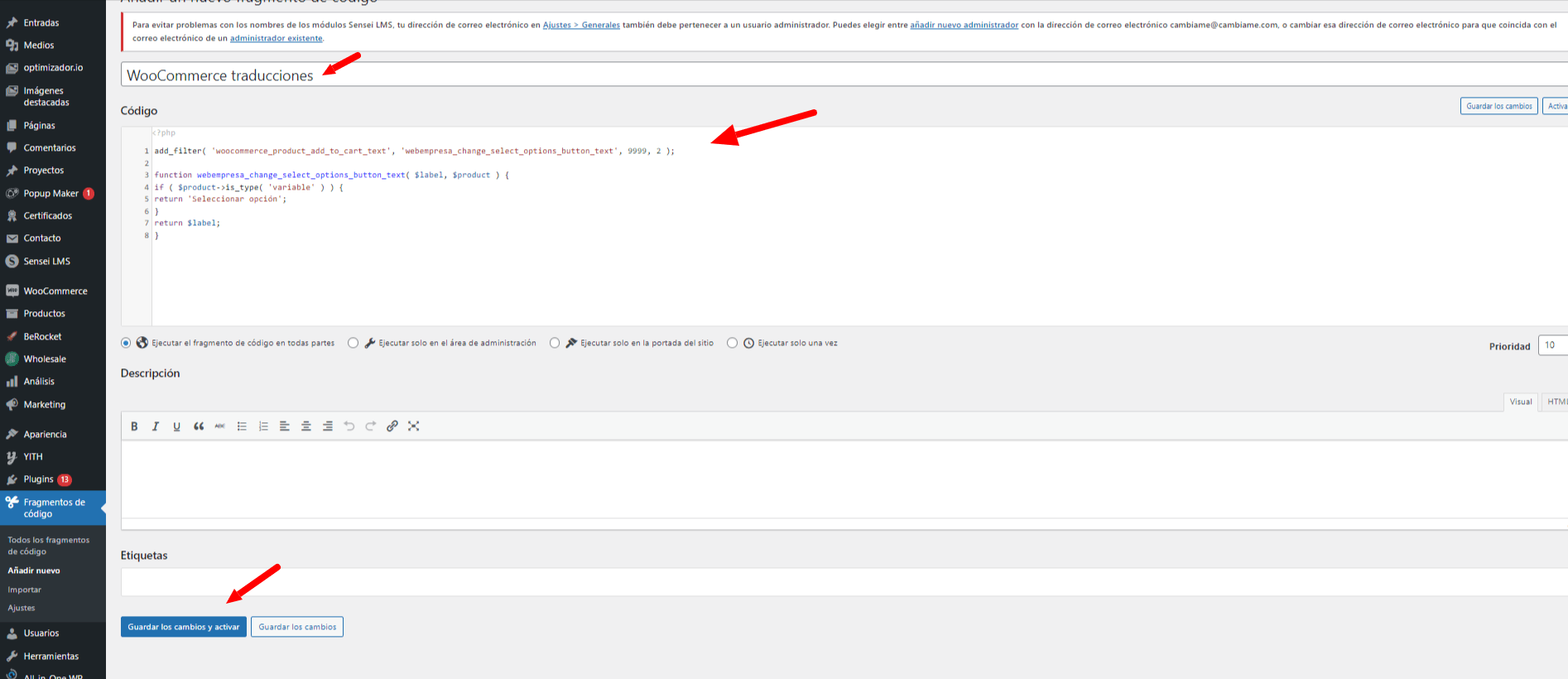Apply underline in description toolbar
Image resolution: width=1568 pixels, height=679 pixels.
pos(176,426)
